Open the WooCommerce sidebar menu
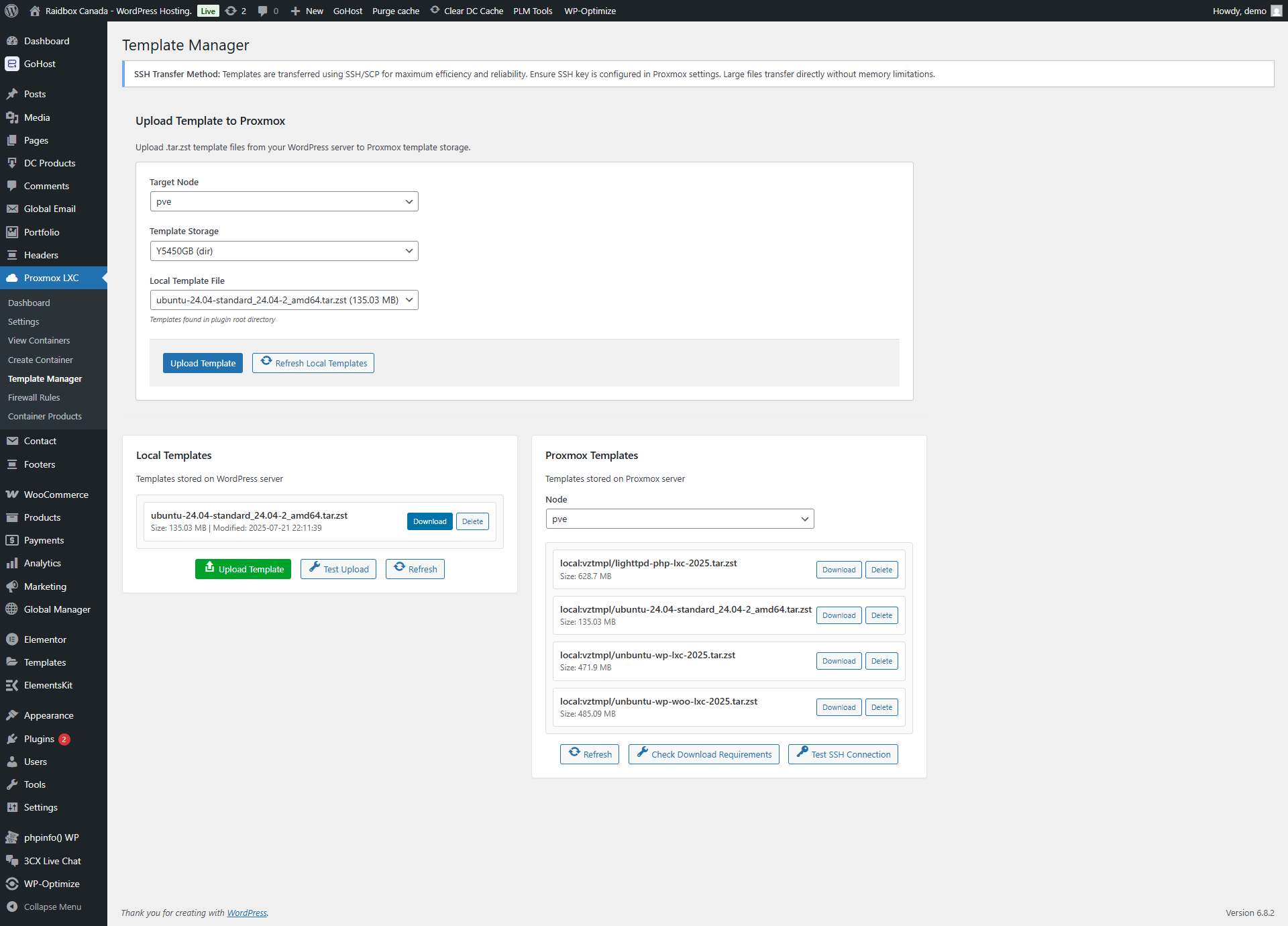Screen dimensions: 1288x926 pyautogui.click(x=56, y=495)
